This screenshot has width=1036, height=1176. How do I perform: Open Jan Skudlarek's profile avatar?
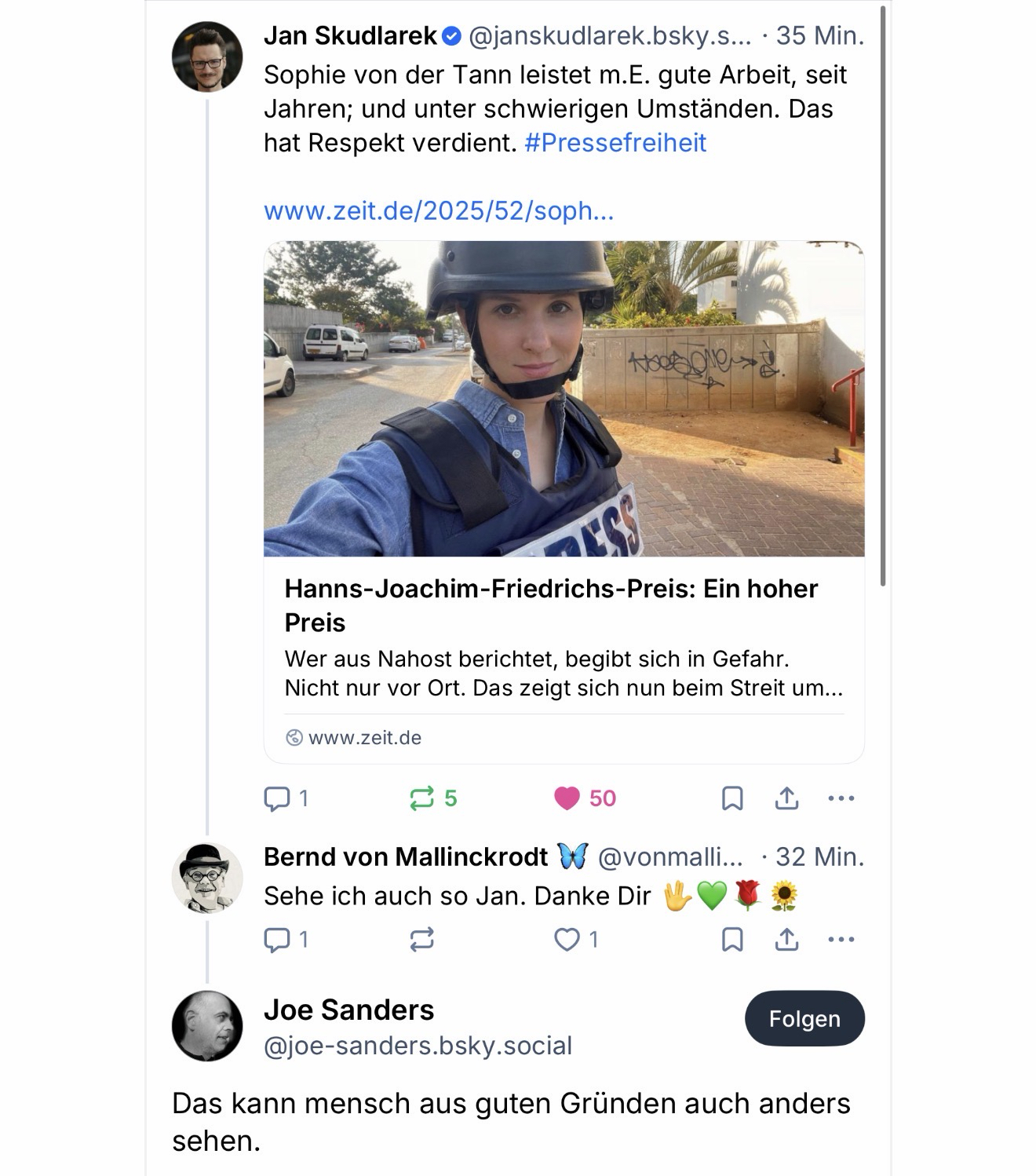coord(207,57)
